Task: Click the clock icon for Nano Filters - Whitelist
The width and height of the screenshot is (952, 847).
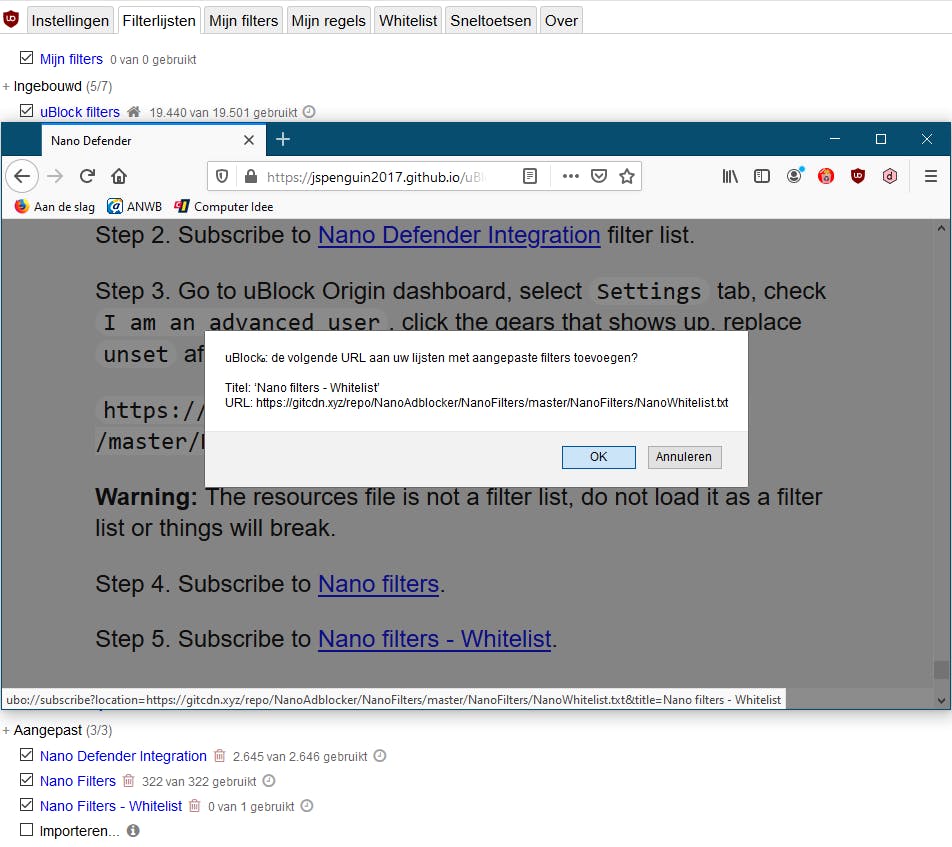Action: [x=307, y=806]
